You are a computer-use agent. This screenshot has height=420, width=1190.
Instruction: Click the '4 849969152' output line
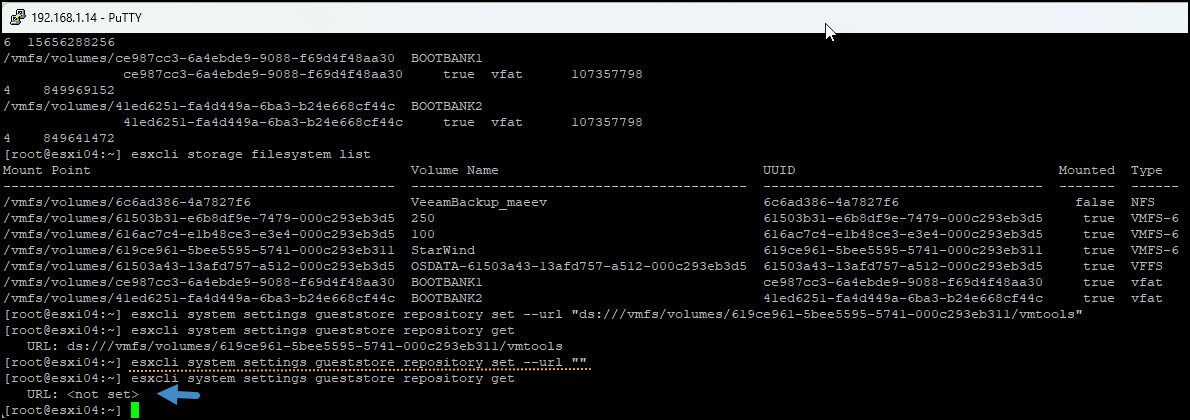point(59,90)
